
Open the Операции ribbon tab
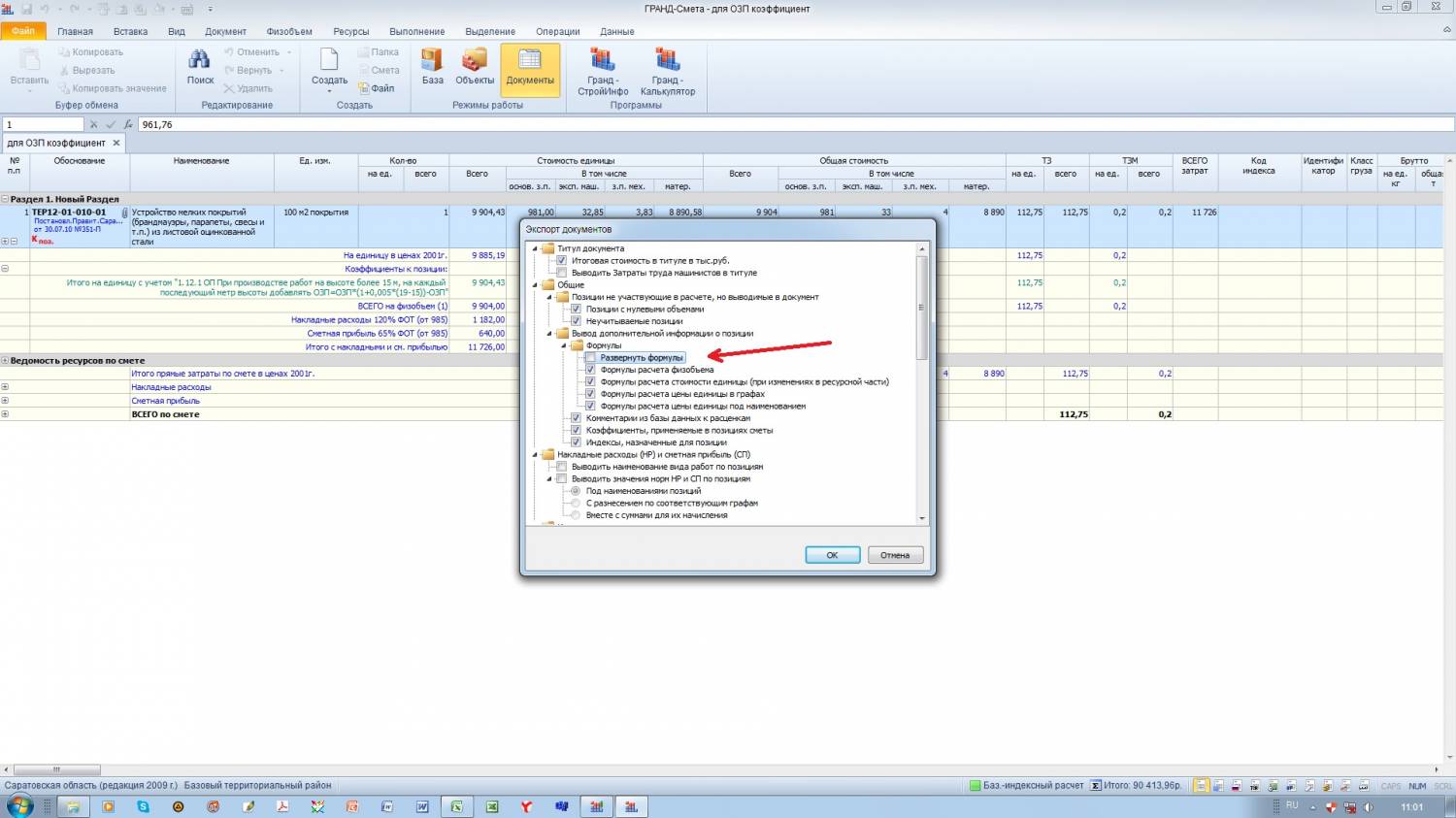coord(557,31)
